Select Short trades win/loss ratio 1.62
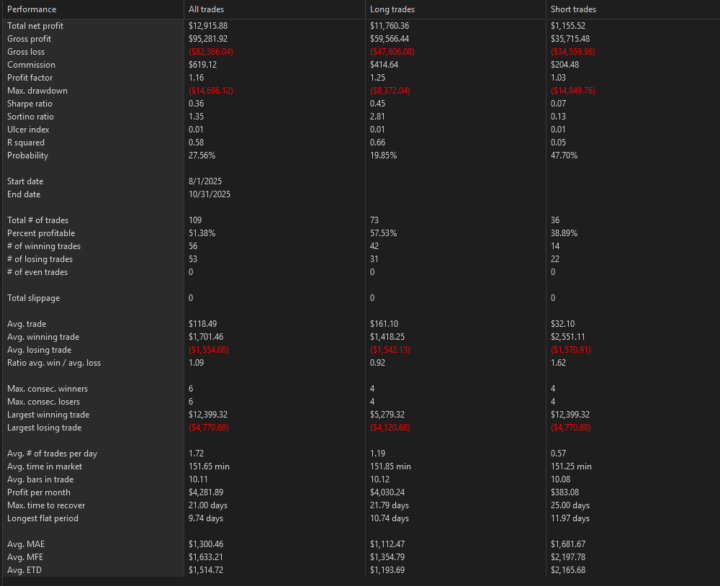 558,363
